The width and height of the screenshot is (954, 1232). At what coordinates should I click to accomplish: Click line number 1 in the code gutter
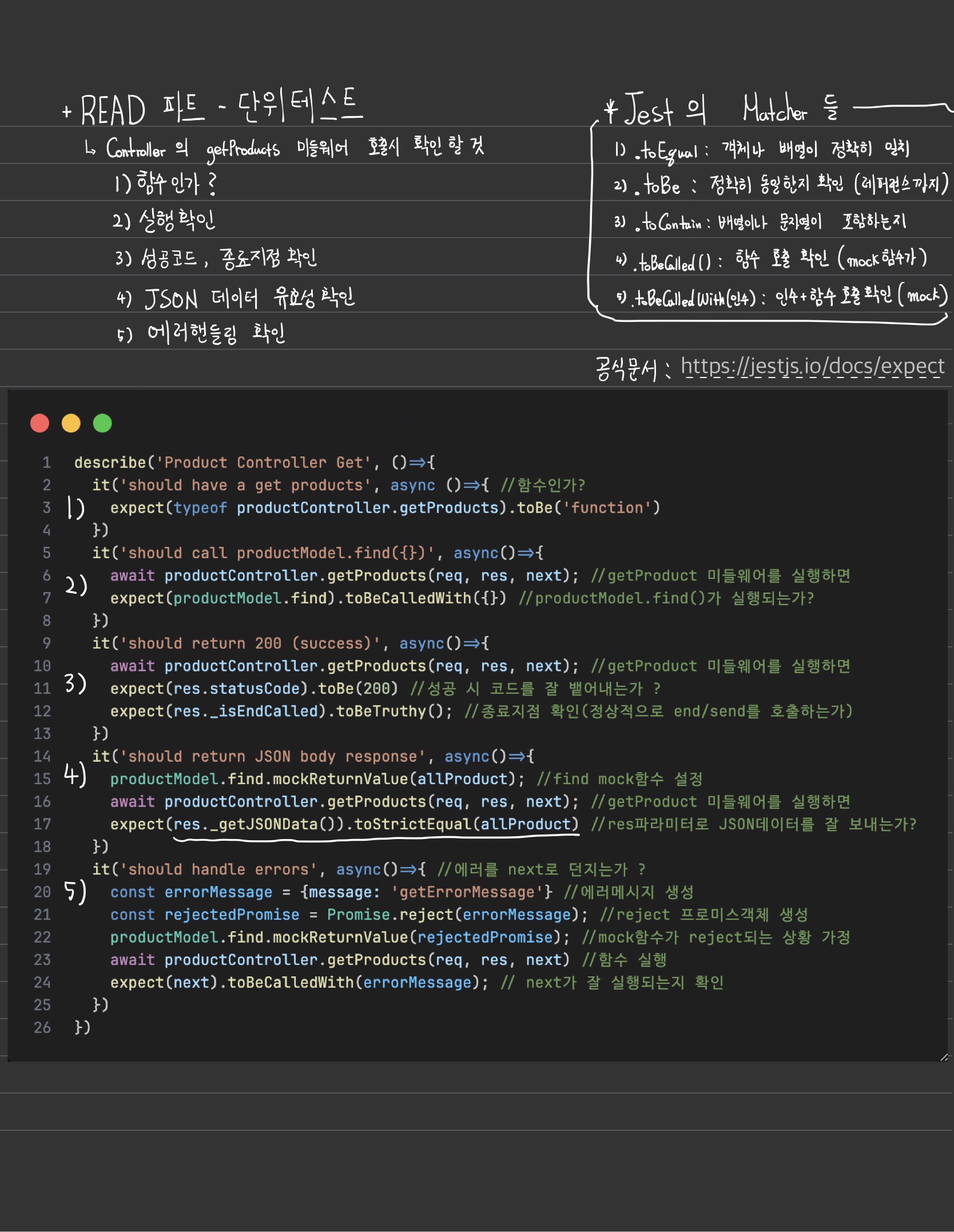coord(46,462)
